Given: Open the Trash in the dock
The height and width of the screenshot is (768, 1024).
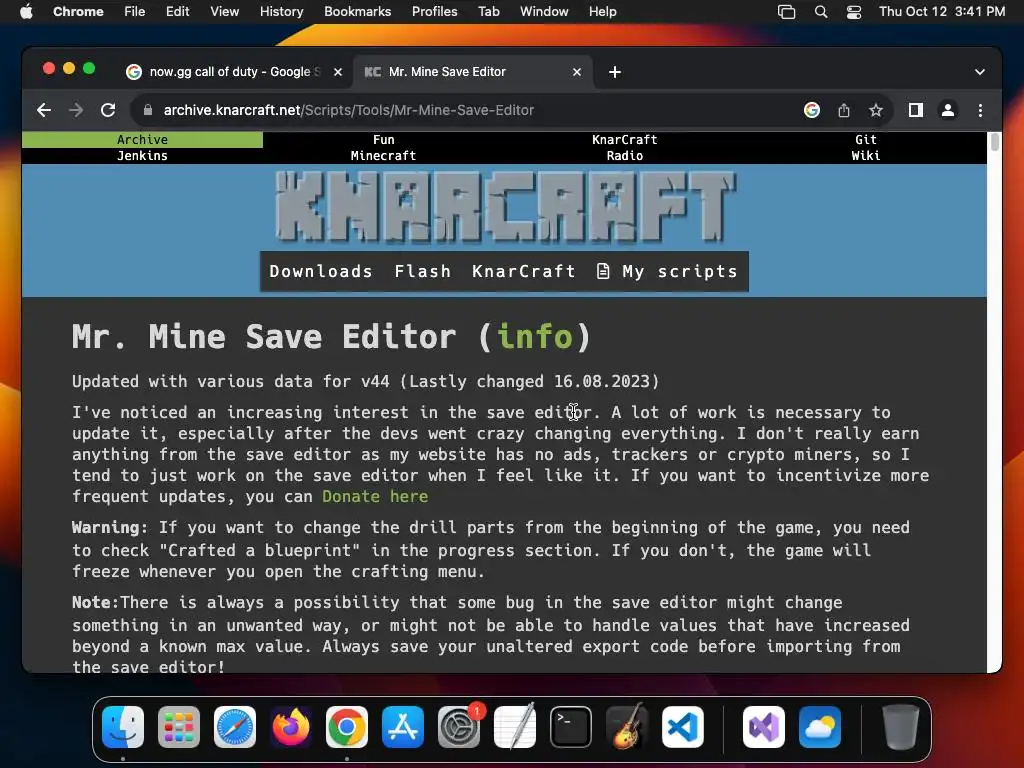Looking at the screenshot, I should pyautogui.click(x=901, y=727).
